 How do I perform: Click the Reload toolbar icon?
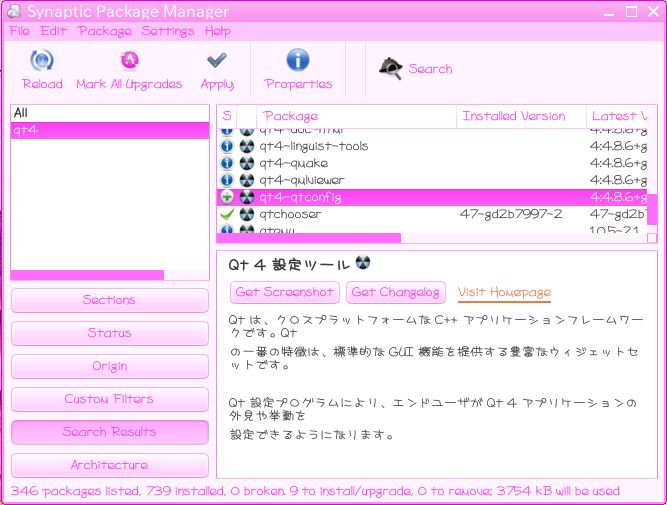click(x=42, y=60)
